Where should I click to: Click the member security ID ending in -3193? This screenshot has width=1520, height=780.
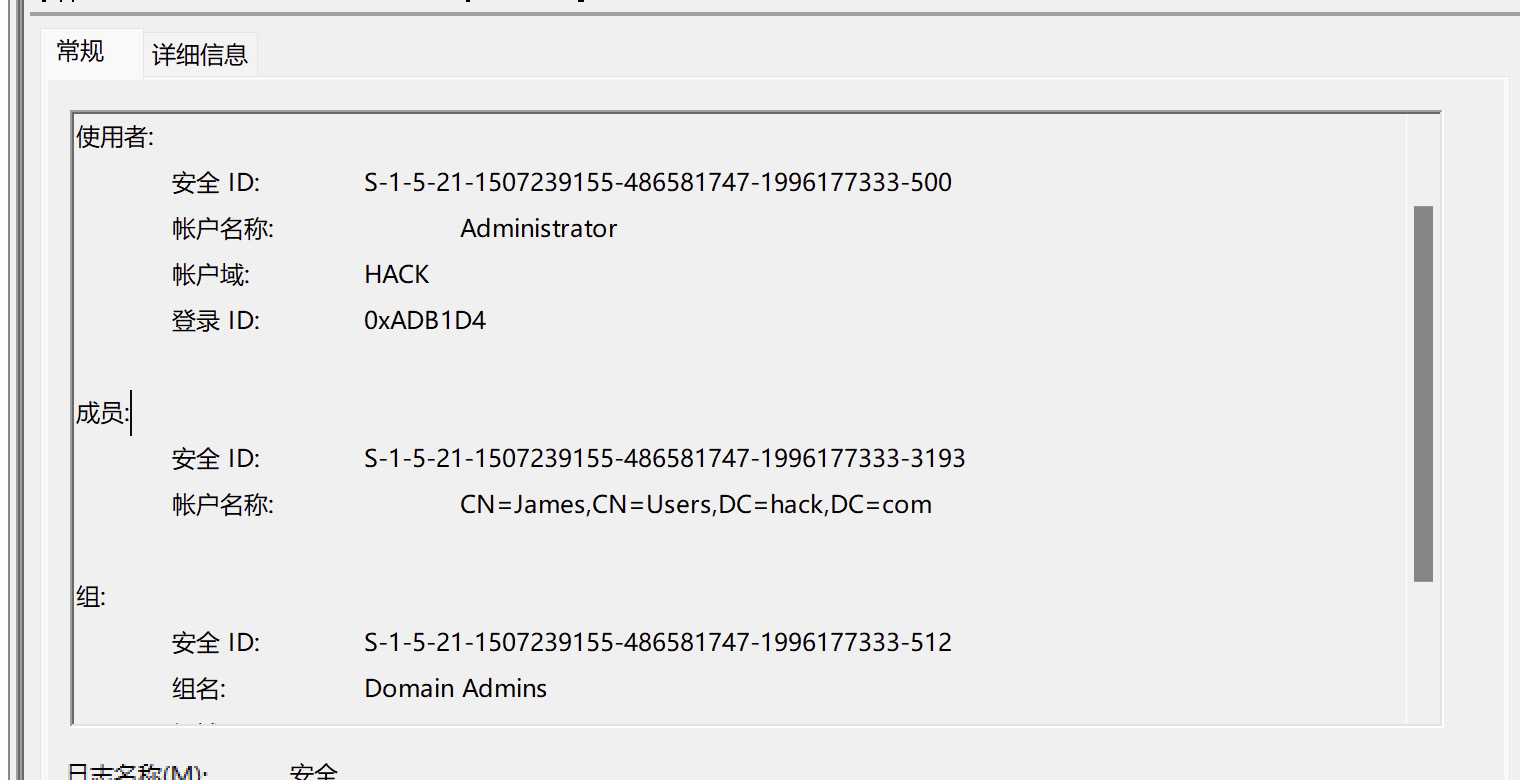[x=665, y=459]
